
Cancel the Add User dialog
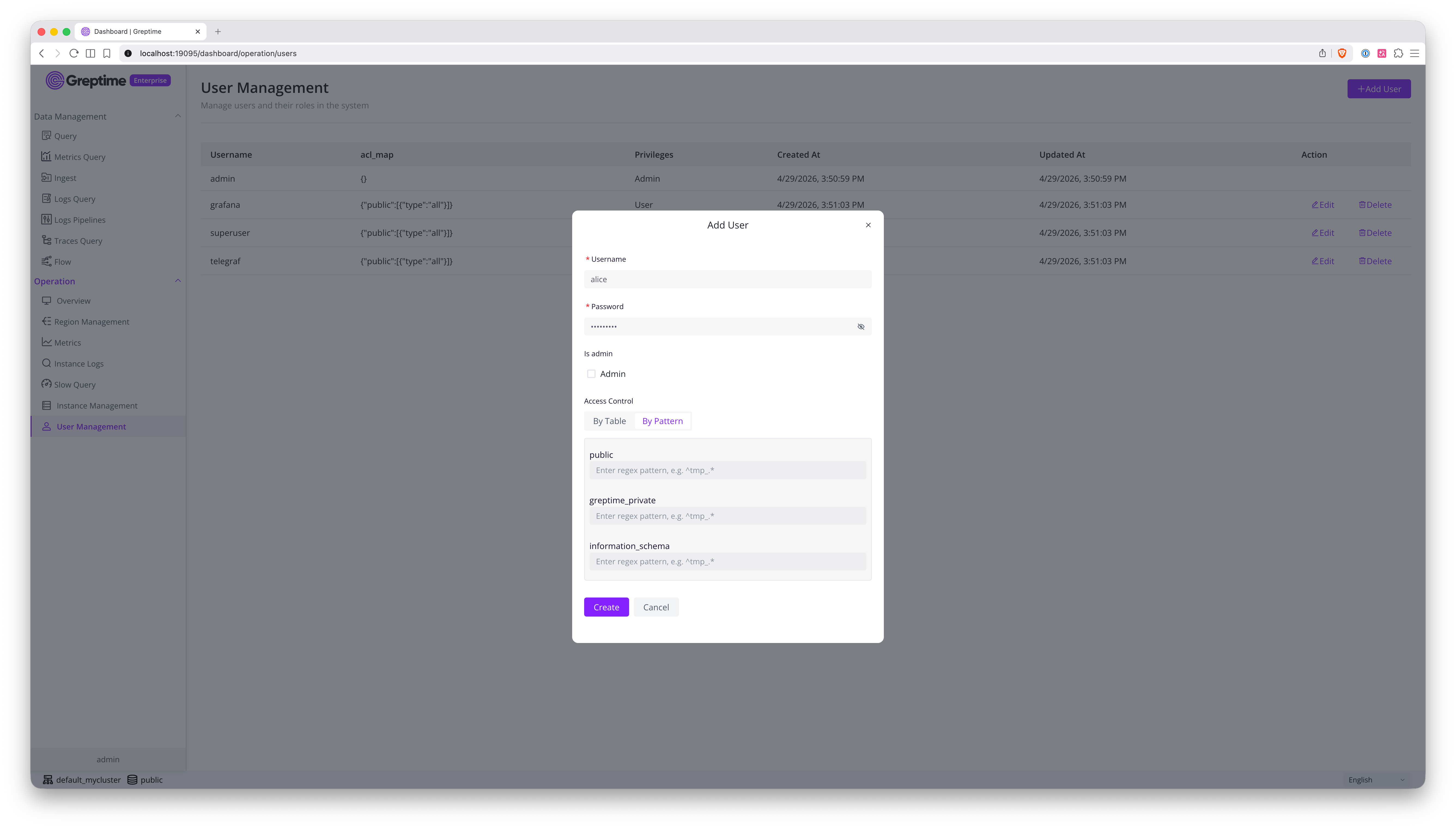pyautogui.click(x=656, y=607)
